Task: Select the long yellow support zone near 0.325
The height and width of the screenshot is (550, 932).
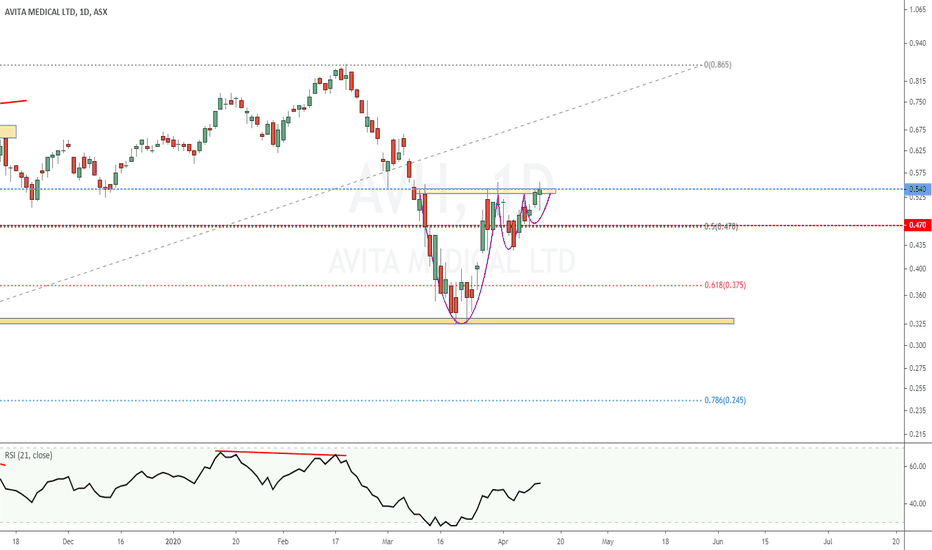Action: pyautogui.click(x=367, y=321)
